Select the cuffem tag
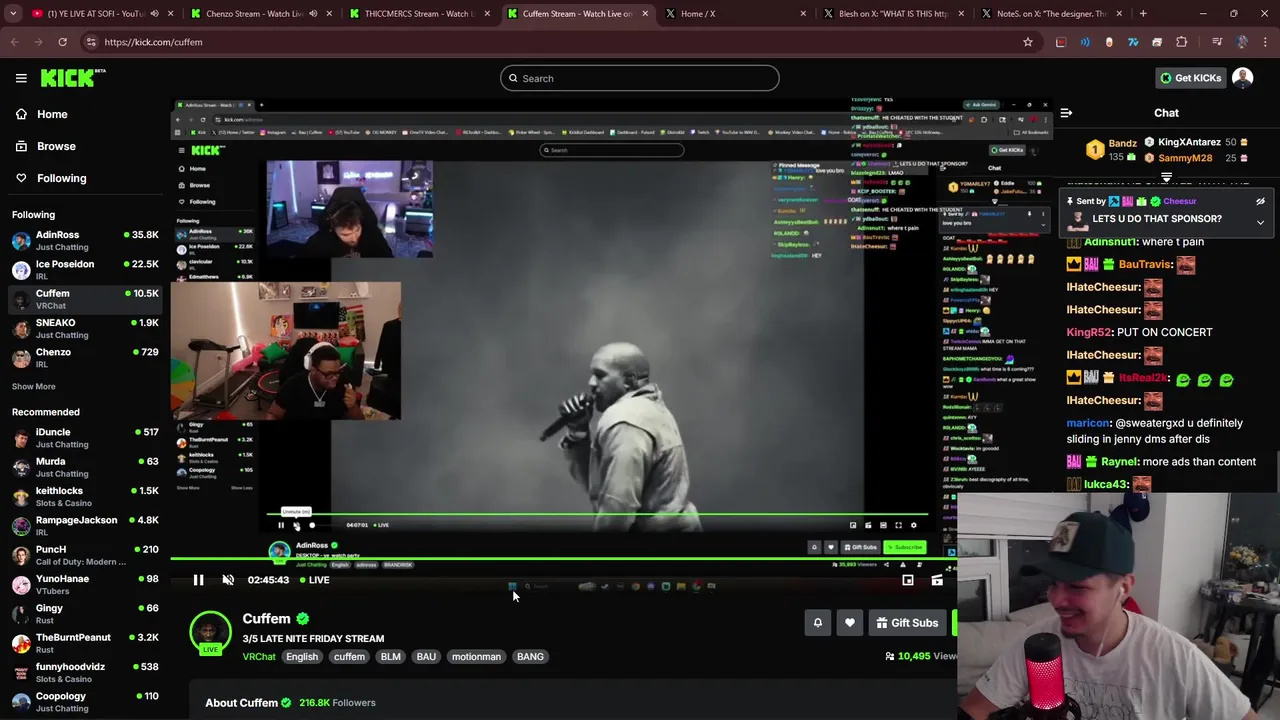The image size is (1280, 720). pos(349,657)
